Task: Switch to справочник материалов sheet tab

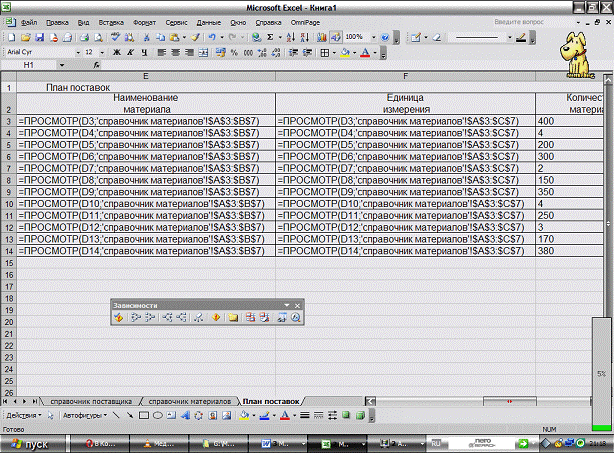Action: (189, 400)
